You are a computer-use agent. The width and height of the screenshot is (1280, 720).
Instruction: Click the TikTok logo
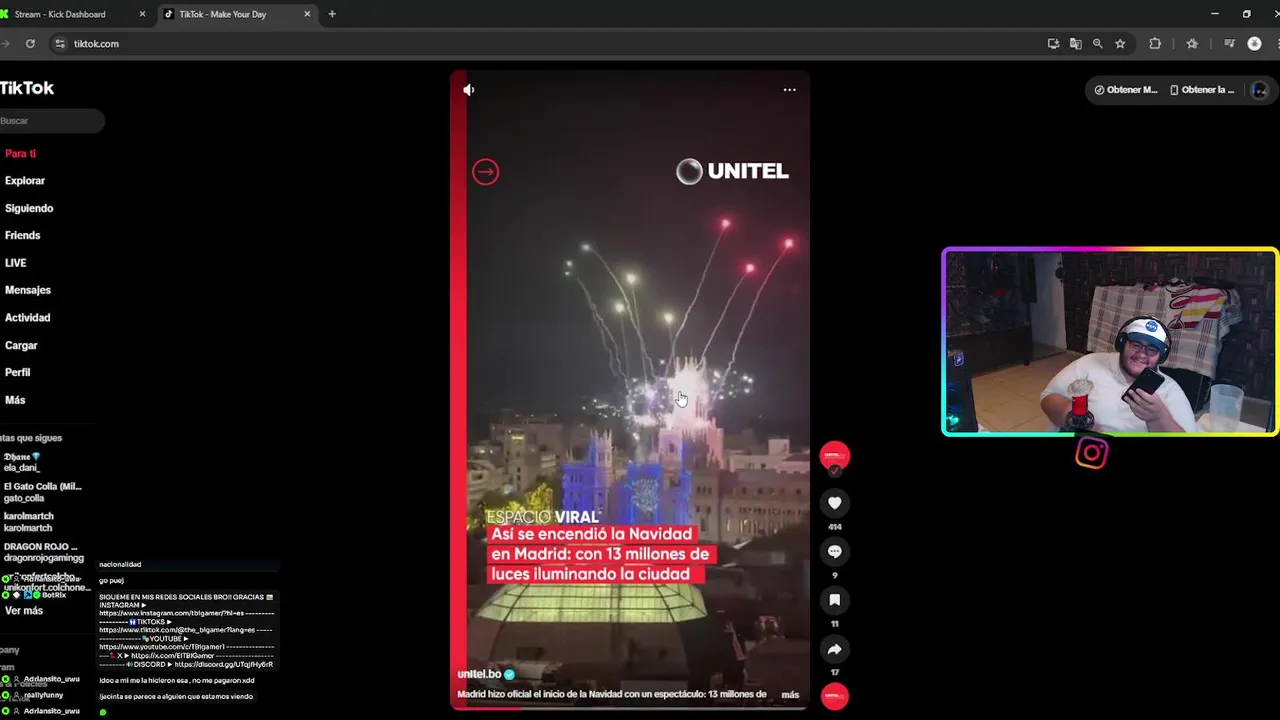click(x=27, y=88)
